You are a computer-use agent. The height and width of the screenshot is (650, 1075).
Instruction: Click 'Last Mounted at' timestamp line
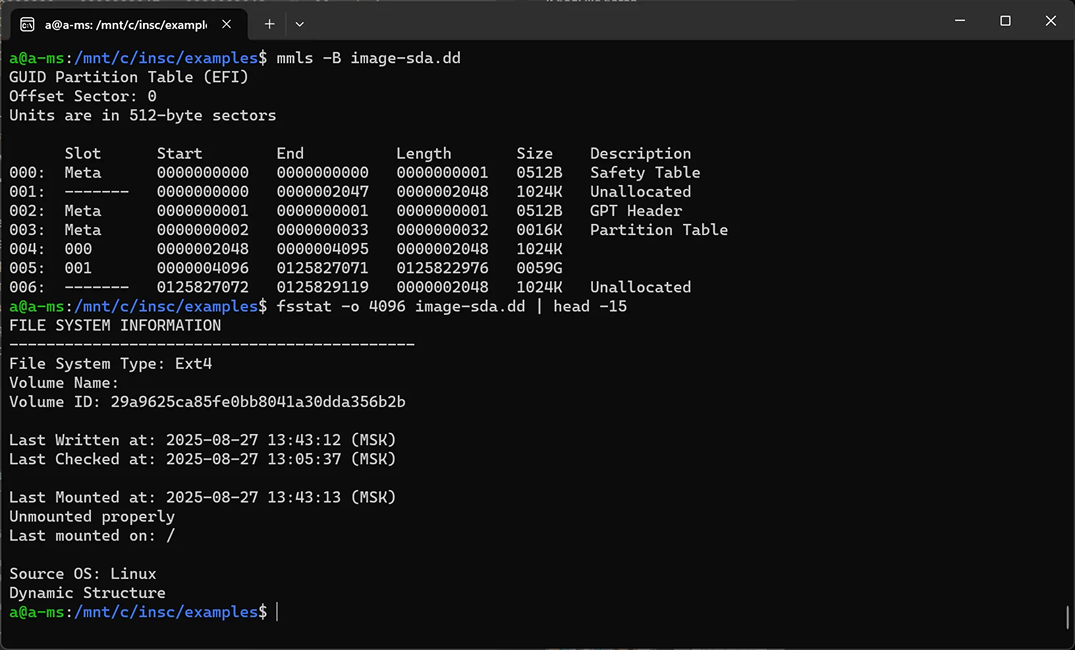tap(203, 497)
